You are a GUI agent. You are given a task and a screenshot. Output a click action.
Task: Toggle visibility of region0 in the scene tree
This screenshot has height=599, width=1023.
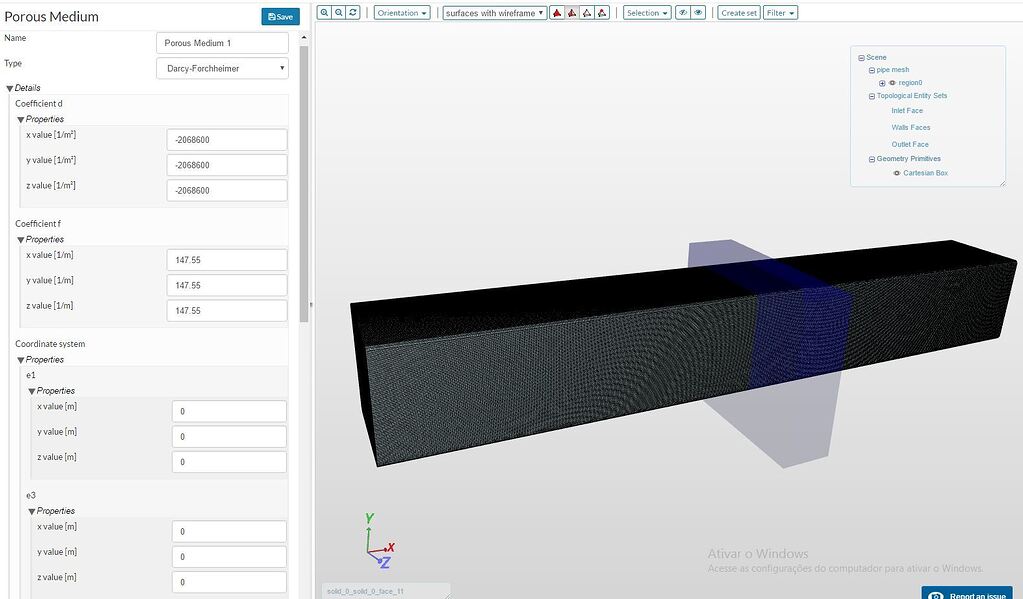tap(891, 83)
